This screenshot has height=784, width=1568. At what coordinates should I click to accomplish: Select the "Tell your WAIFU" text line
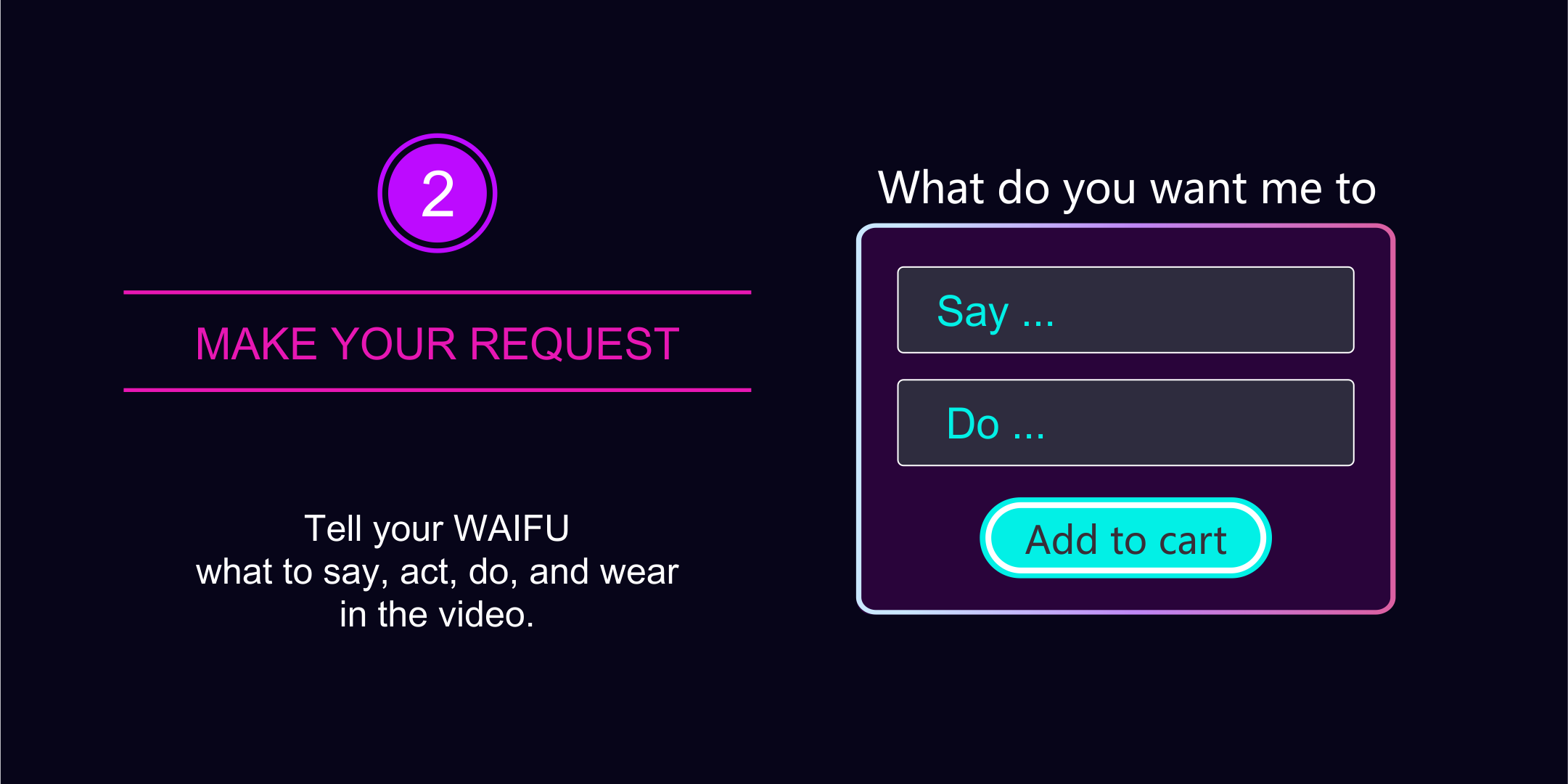point(437,528)
